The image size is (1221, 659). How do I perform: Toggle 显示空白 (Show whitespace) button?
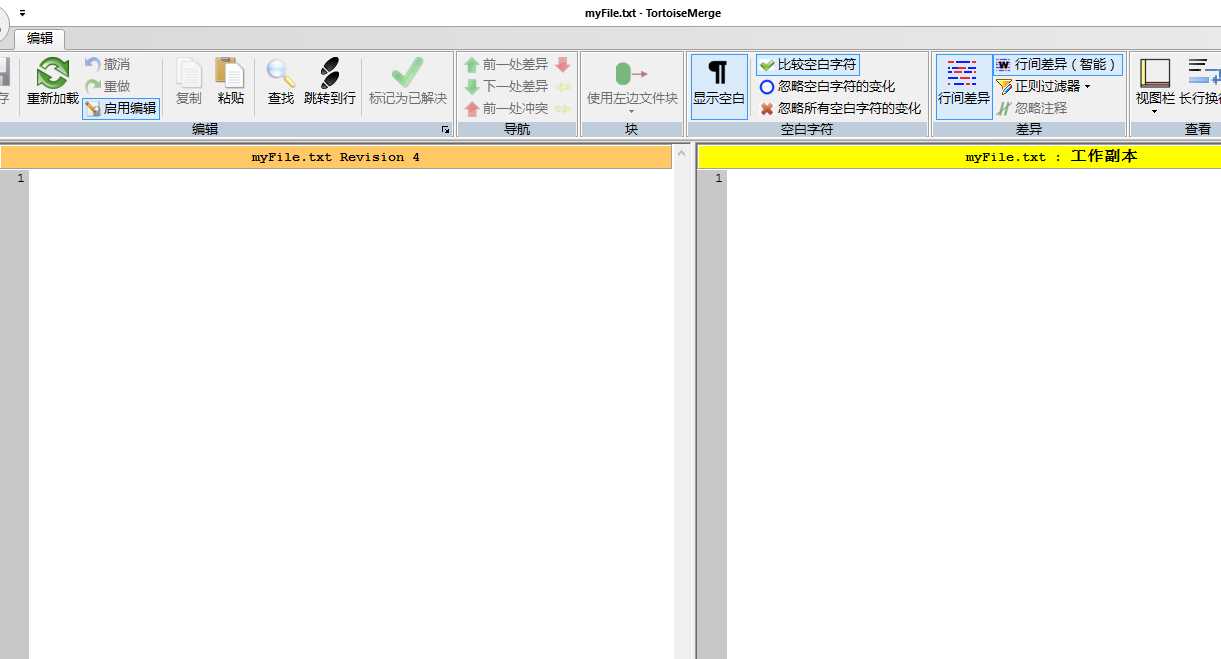[719, 86]
